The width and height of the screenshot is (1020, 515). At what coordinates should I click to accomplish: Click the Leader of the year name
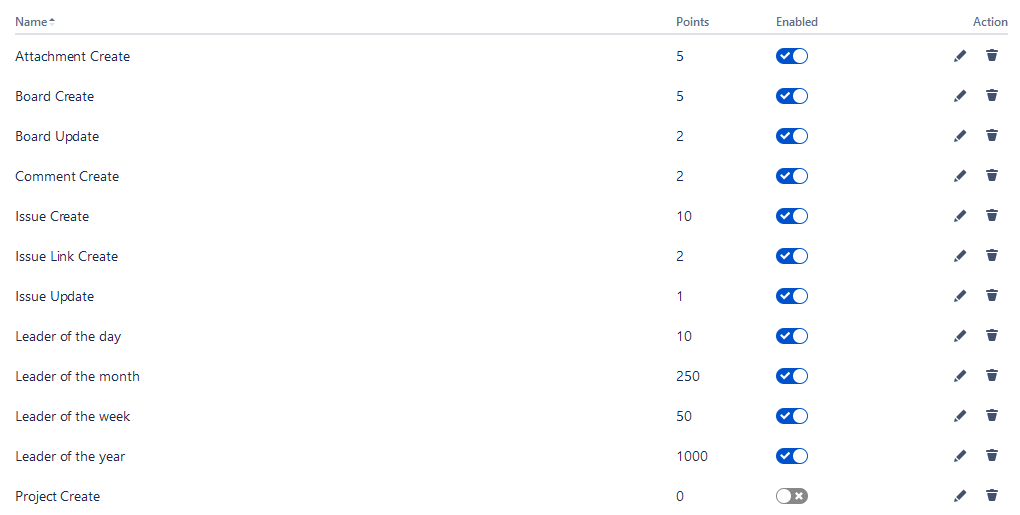pyautogui.click(x=70, y=456)
